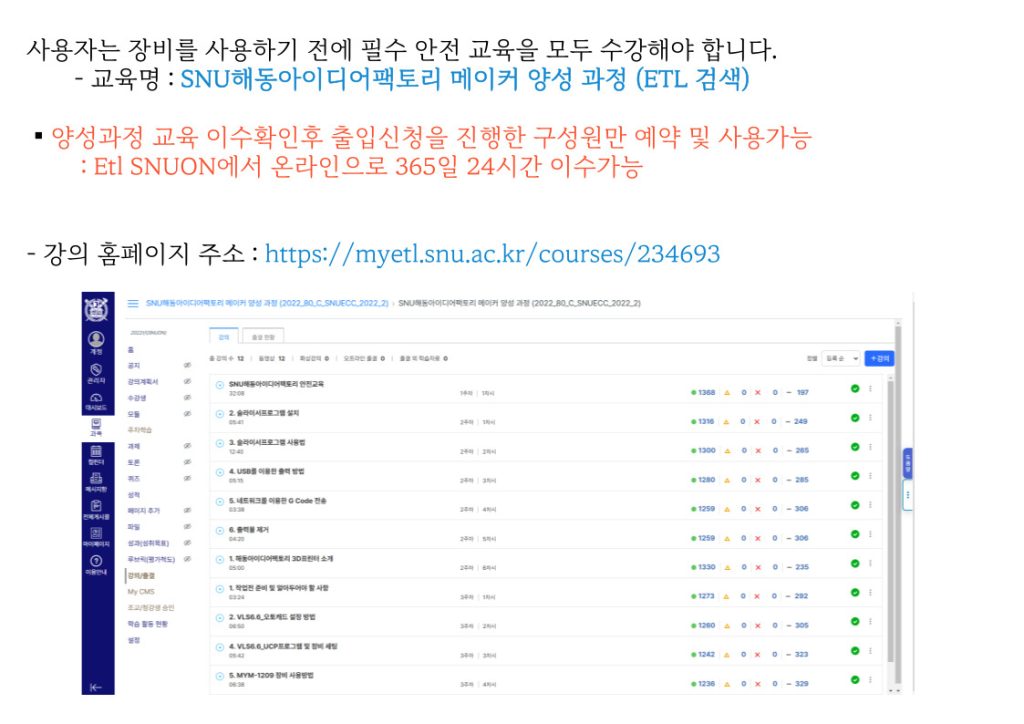The height and width of the screenshot is (724, 1024).
Task: Open the myetl.snu.ac.kr course homepage link
Action: pos(492,254)
